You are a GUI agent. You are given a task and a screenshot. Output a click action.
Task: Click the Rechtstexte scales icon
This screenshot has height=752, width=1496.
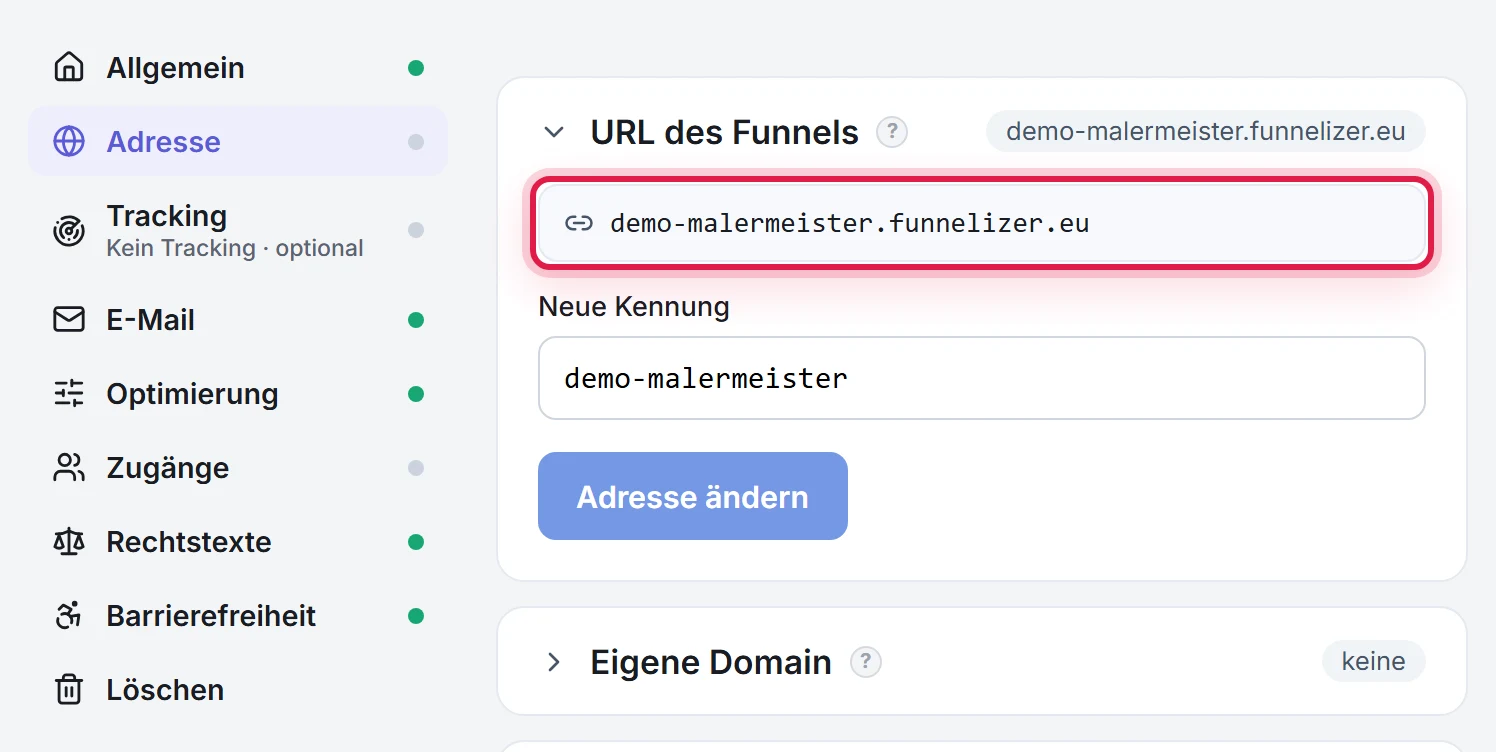pyautogui.click(x=69, y=542)
